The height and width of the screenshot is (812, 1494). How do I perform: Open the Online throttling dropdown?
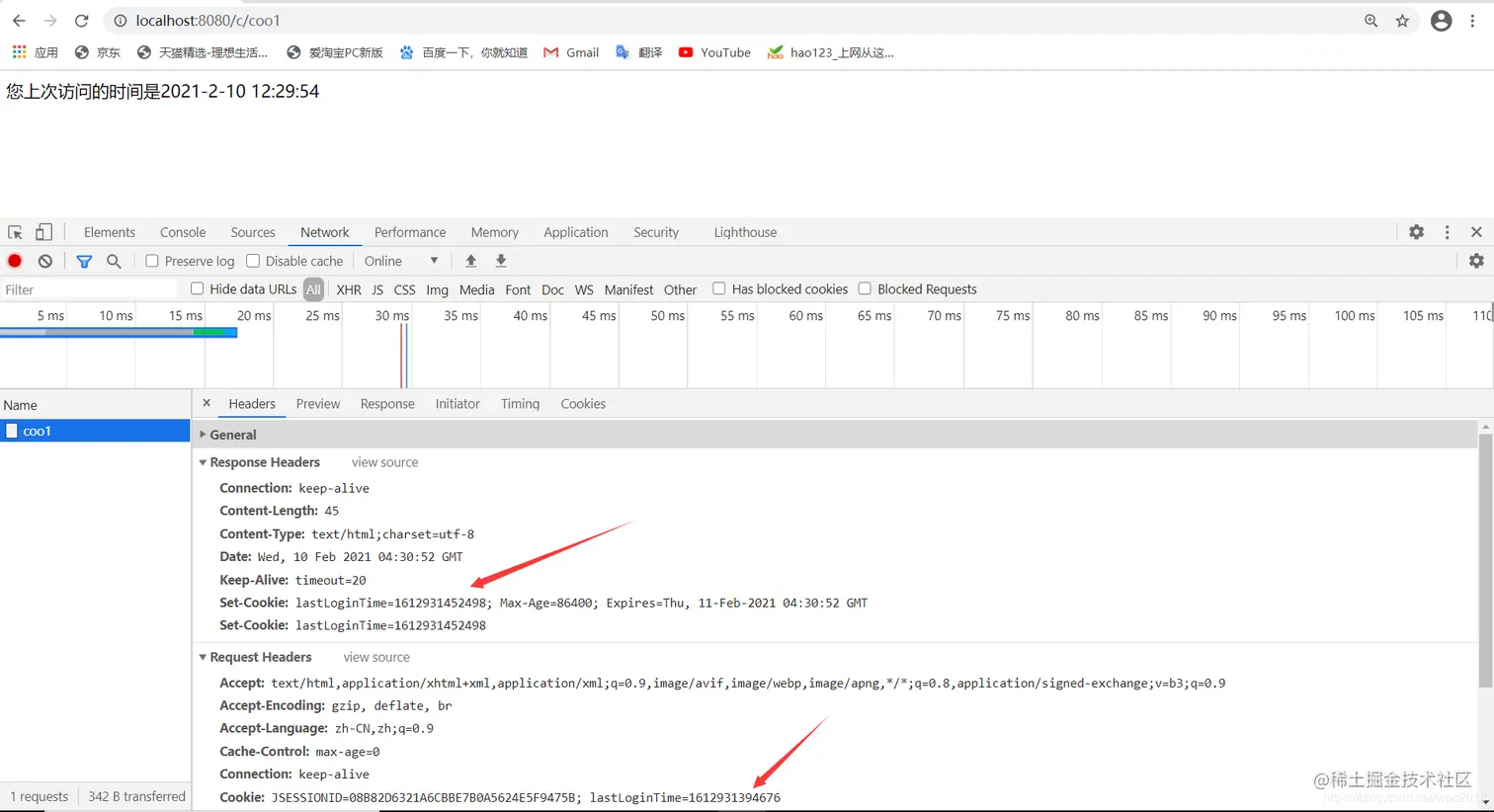400,261
